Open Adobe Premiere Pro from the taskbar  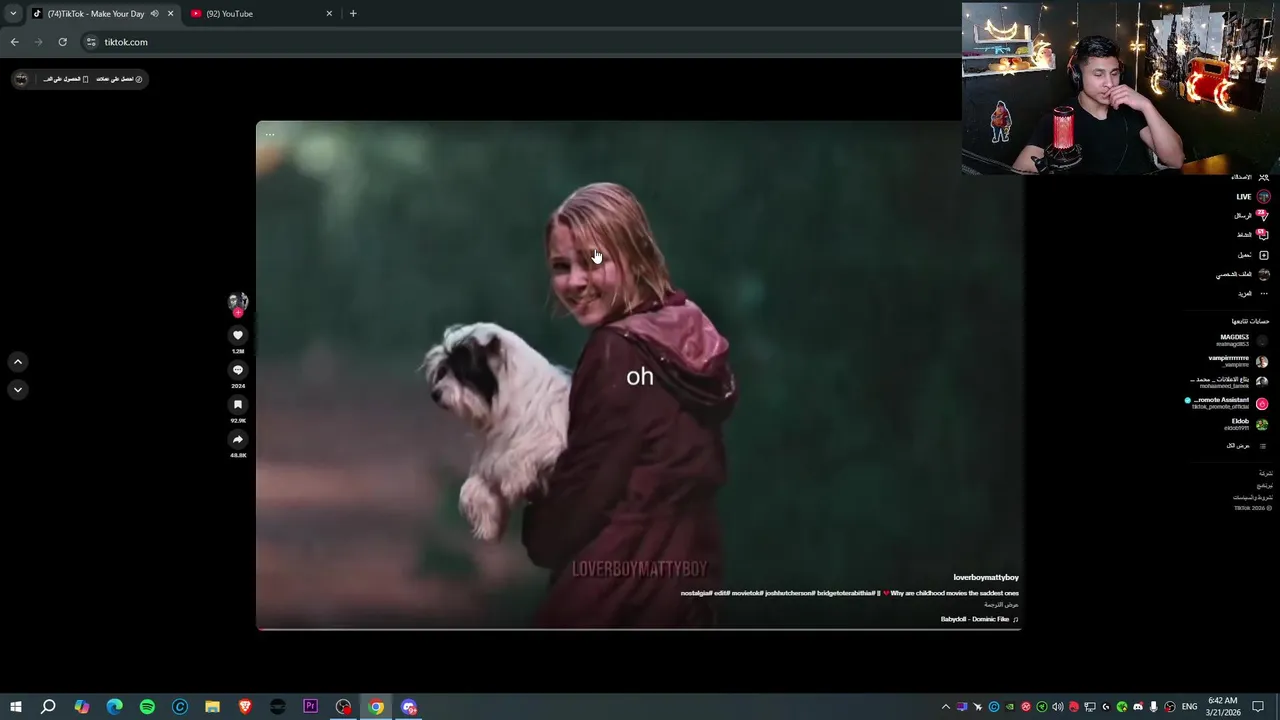(x=310, y=707)
